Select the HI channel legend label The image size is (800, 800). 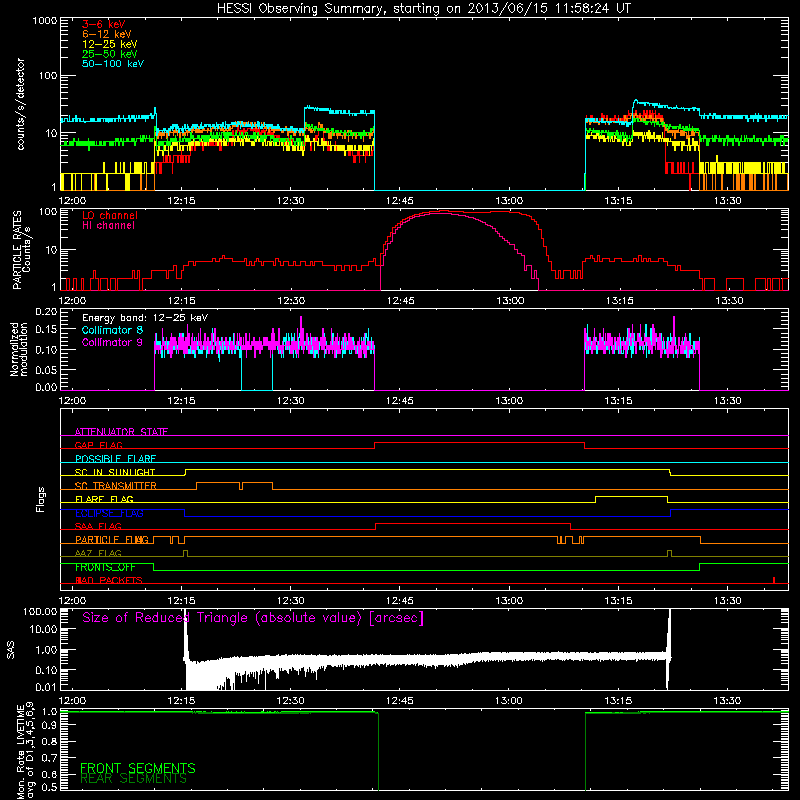click(108, 226)
